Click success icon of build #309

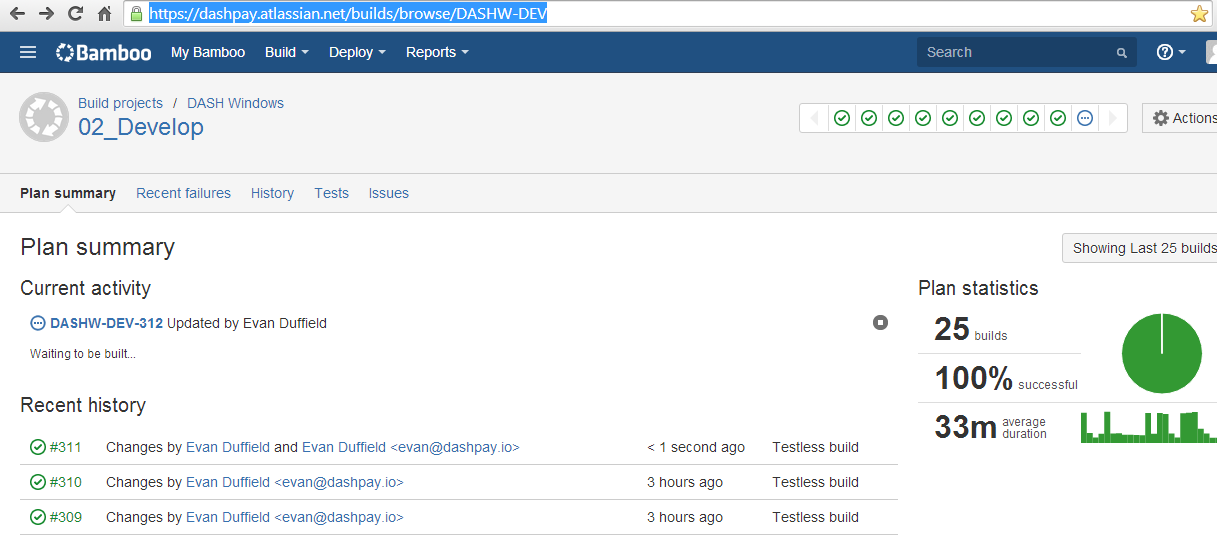[x=38, y=517]
